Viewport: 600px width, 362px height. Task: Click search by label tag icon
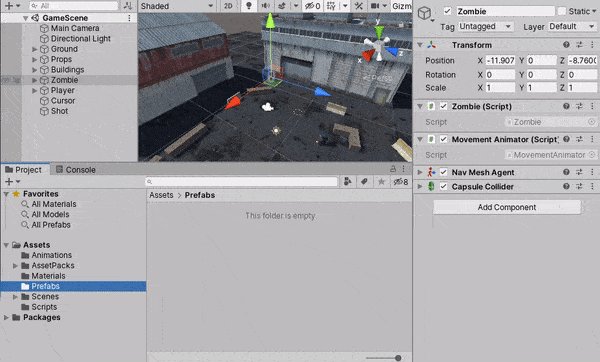point(364,181)
